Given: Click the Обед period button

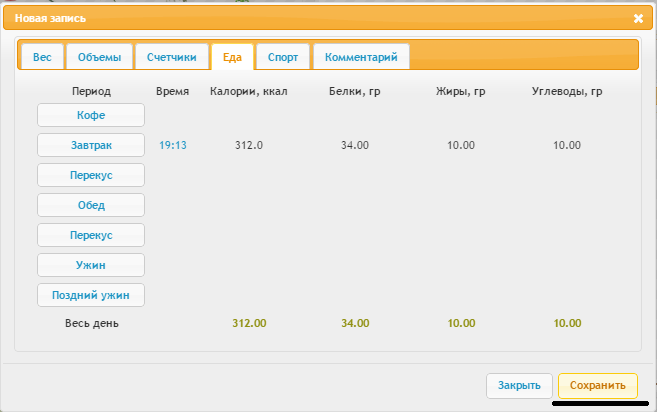Looking at the screenshot, I should (91, 205).
